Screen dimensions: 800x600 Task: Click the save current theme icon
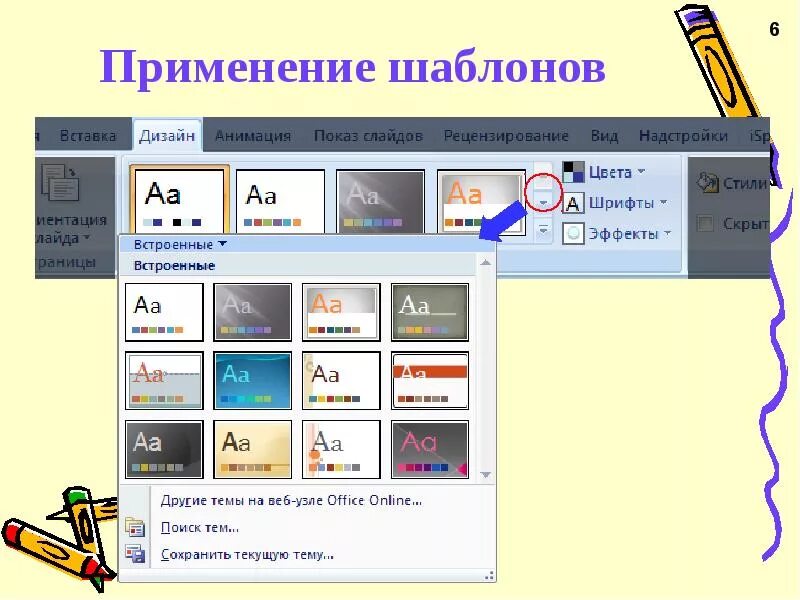click(x=135, y=554)
